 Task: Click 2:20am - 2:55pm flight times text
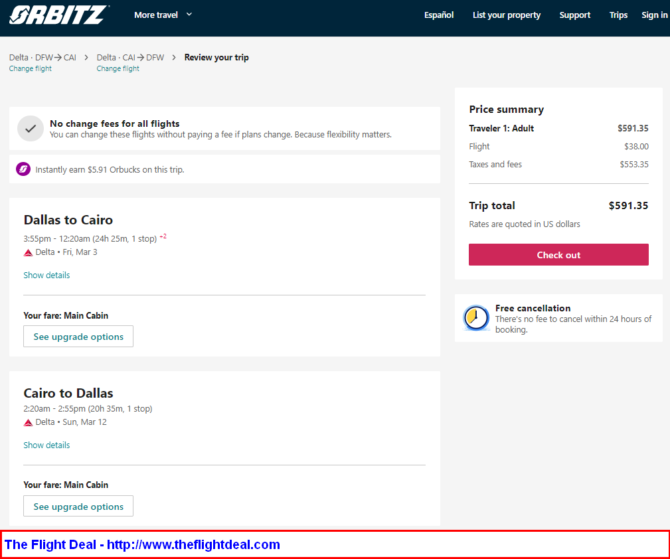pos(88,409)
